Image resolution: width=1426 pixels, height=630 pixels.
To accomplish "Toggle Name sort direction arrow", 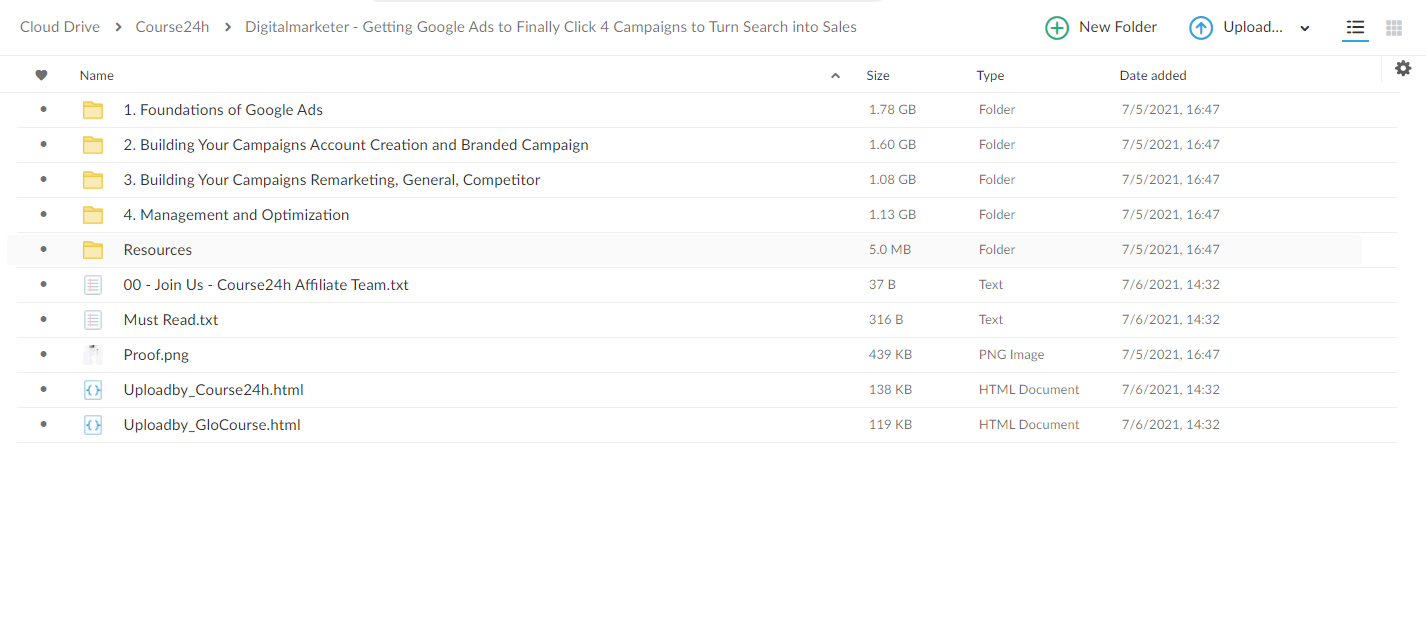I will pos(835,75).
